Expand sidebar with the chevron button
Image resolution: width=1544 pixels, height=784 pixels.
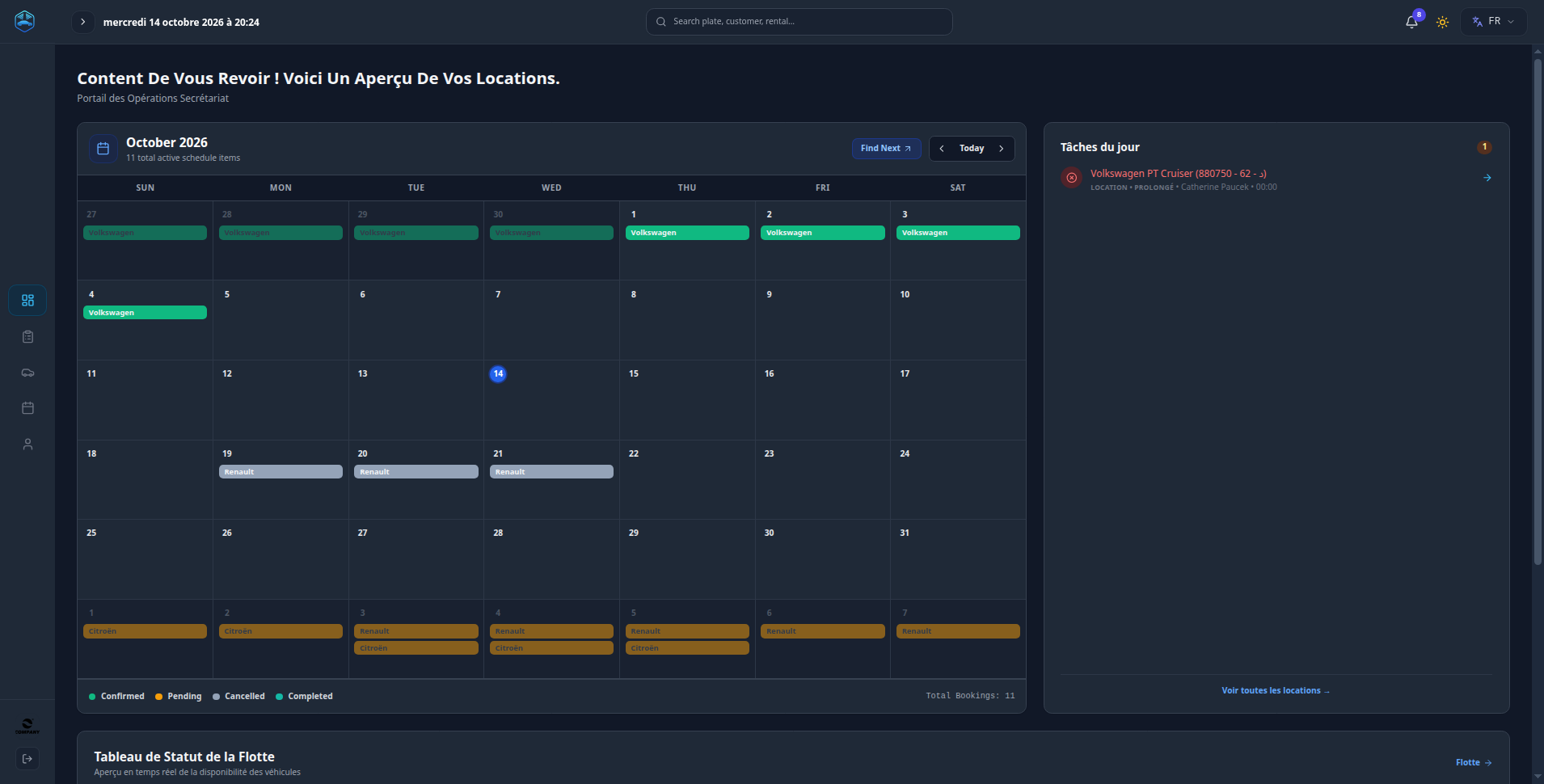tap(82, 22)
